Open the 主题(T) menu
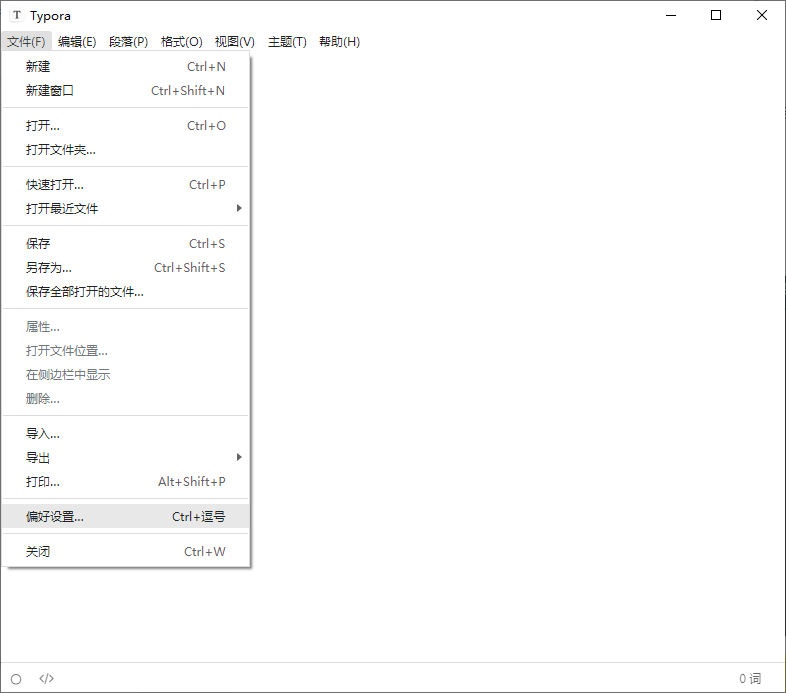This screenshot has width=786, height=693. (287, 42)
